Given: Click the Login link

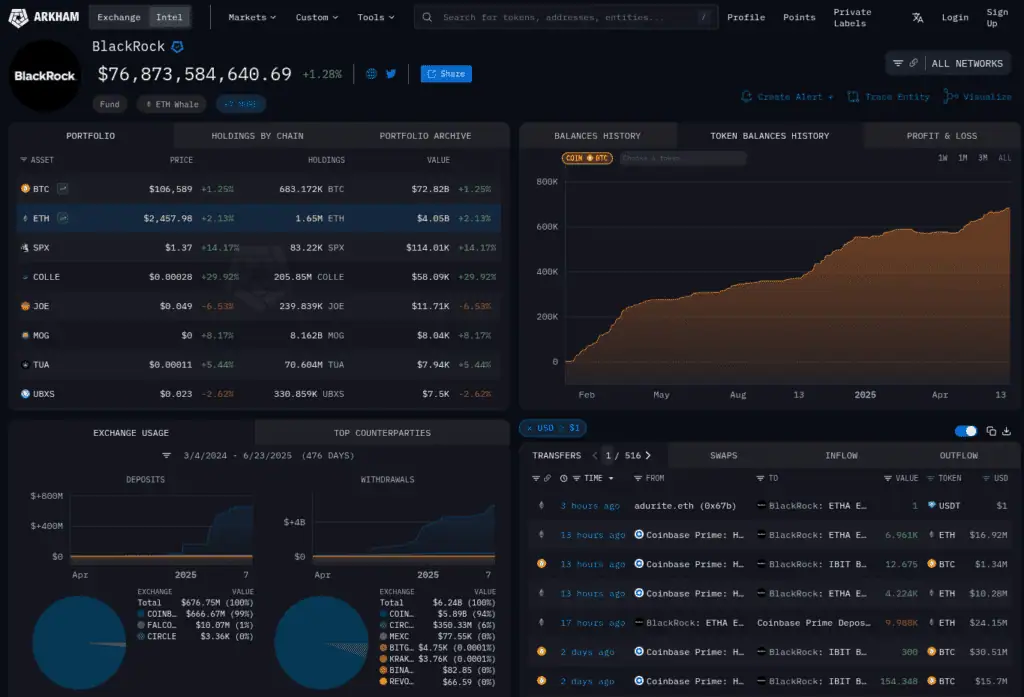Looking at the screenshot, I should tap(955, 17).
